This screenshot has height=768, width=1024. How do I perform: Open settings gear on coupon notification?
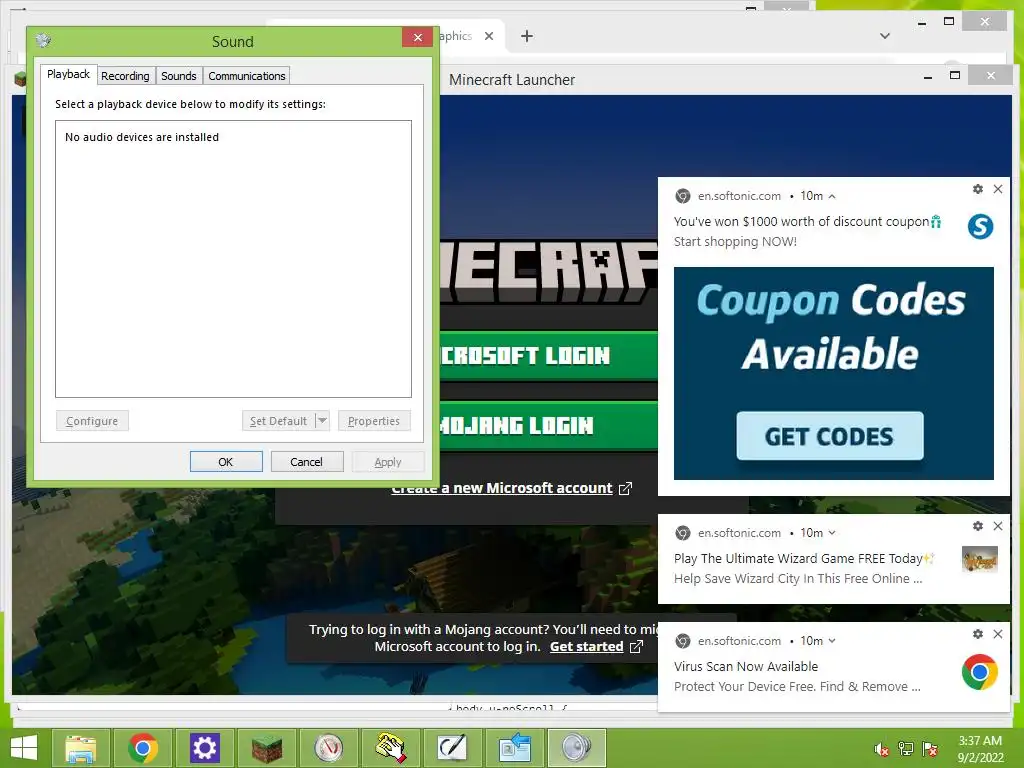click(x=978, y=189)
